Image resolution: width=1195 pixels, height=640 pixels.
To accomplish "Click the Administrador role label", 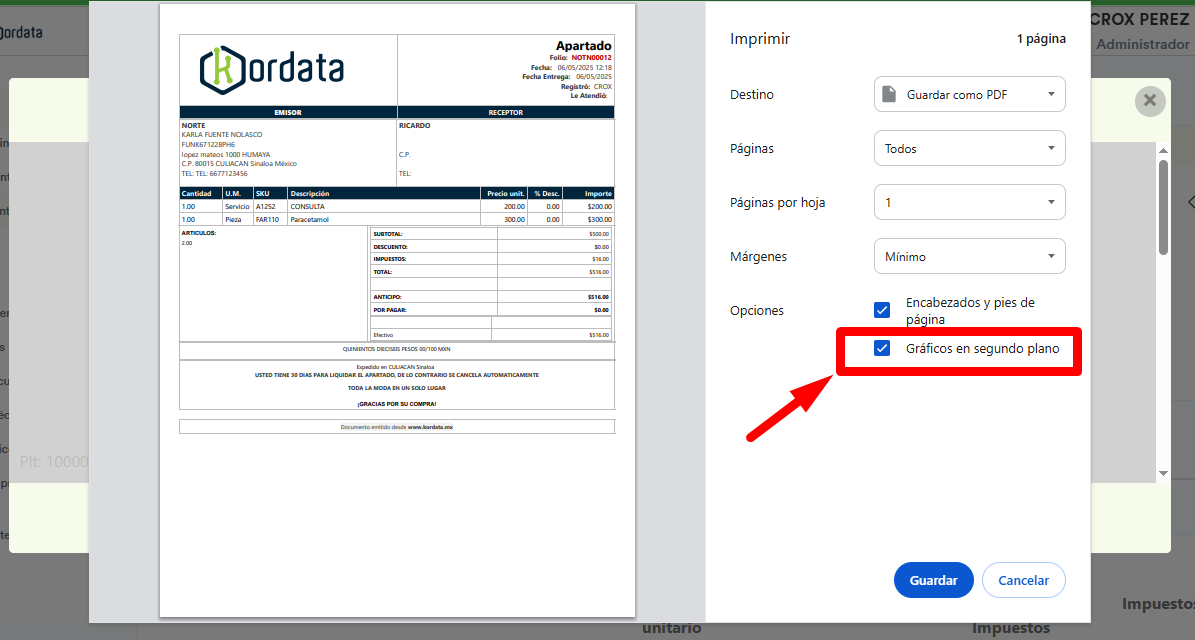I will 1142,44.
